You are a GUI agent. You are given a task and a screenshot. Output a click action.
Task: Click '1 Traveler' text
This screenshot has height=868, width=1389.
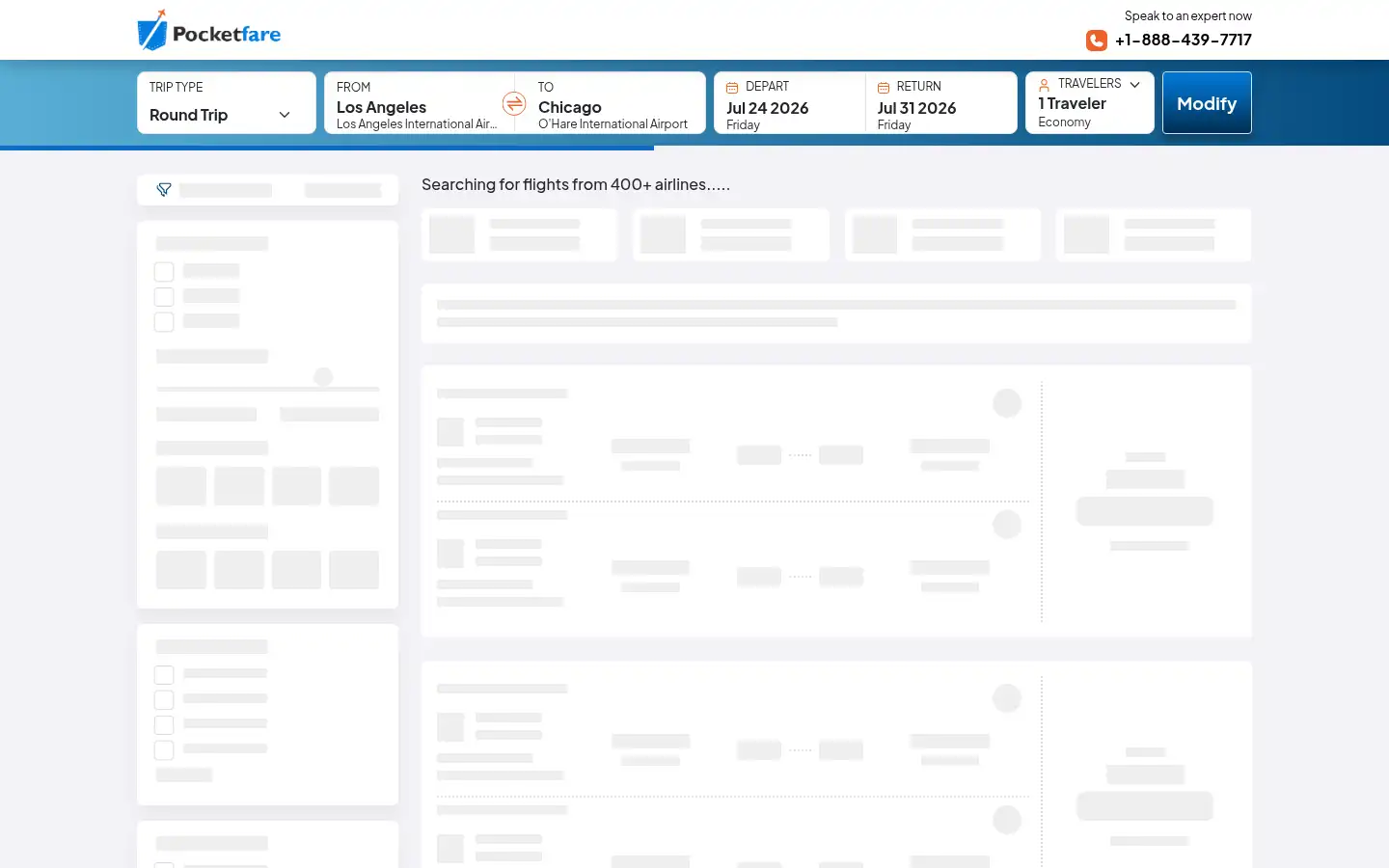(1072, 103)
